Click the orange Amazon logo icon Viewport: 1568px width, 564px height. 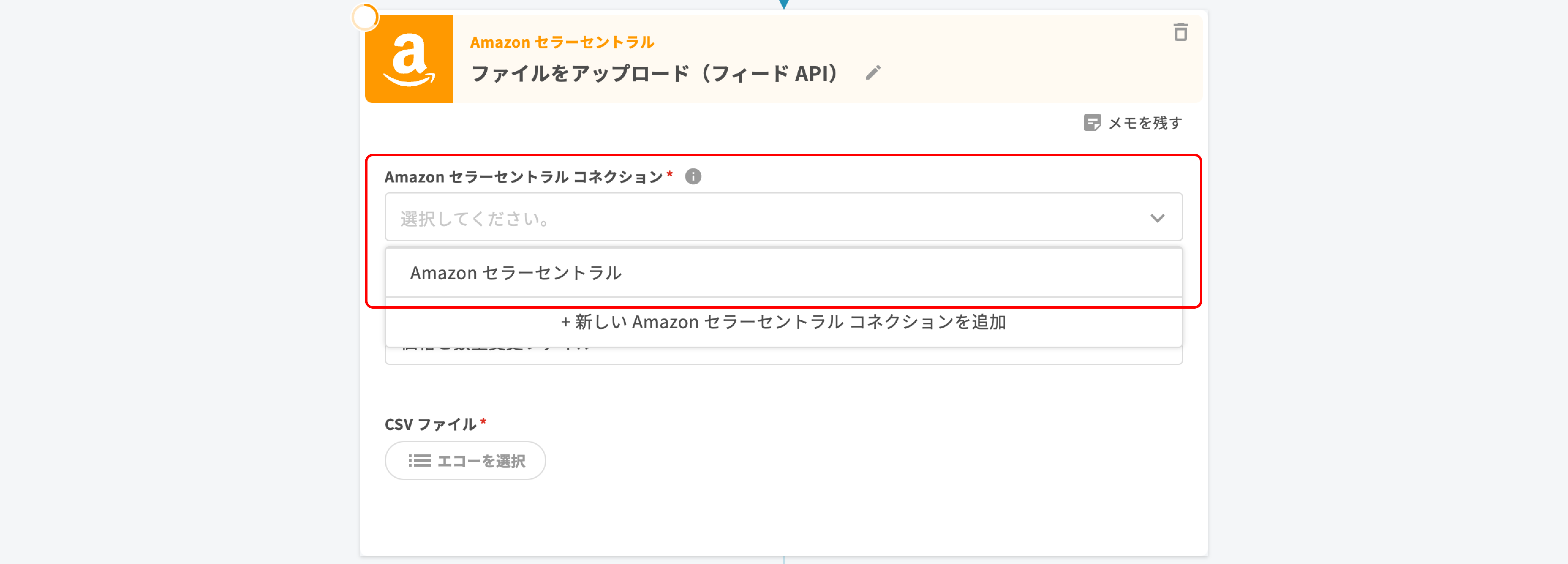point(409,59)
